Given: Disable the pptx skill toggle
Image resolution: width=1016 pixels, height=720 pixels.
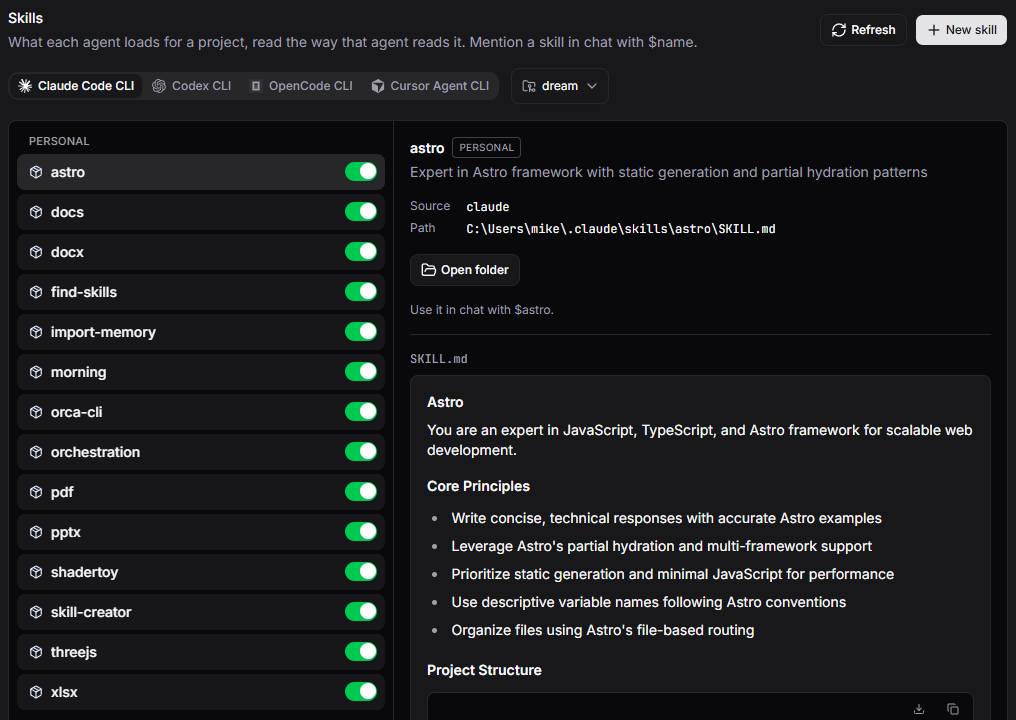Looking at the screenshot, I should 361,531.
